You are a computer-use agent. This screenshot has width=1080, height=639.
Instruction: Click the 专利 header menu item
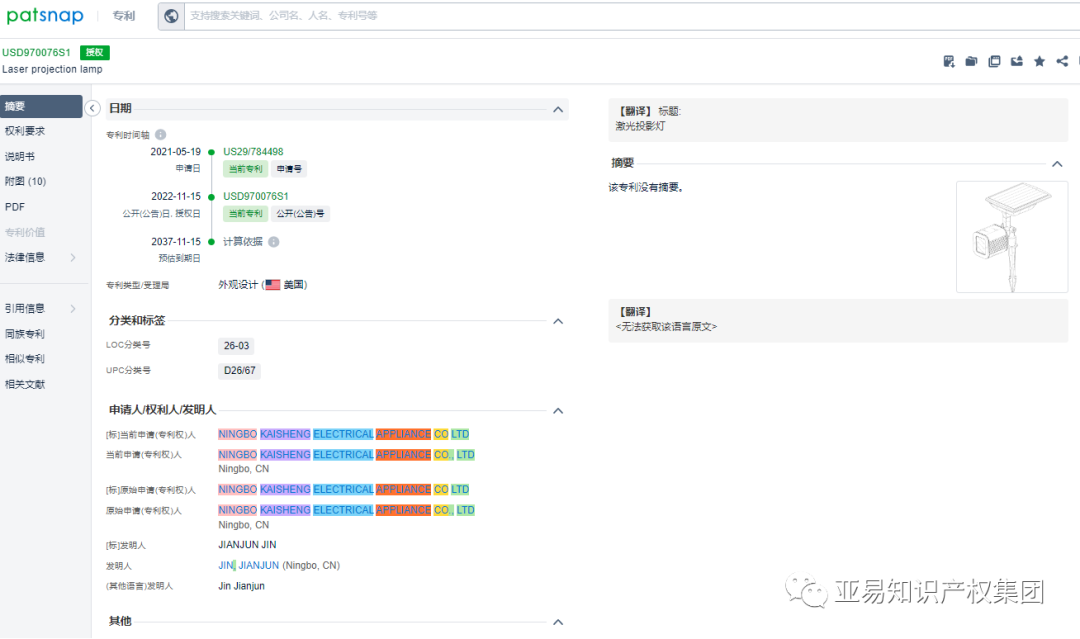pos(124,16)
